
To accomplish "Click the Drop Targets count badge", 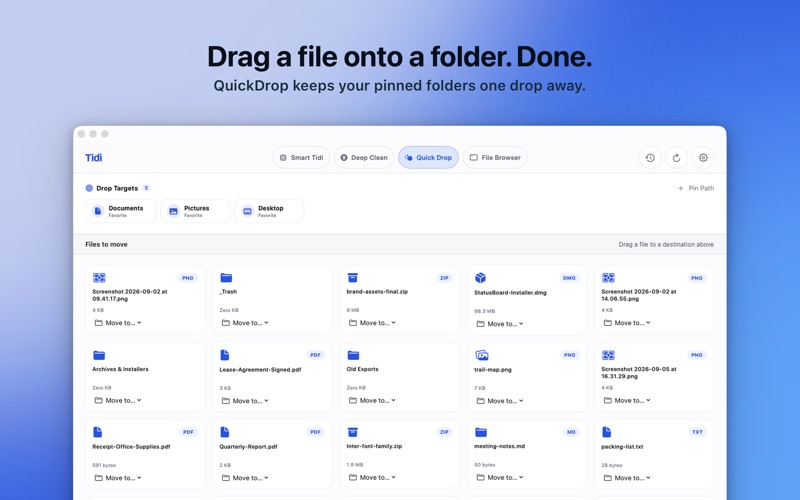I will coord(146,188).
